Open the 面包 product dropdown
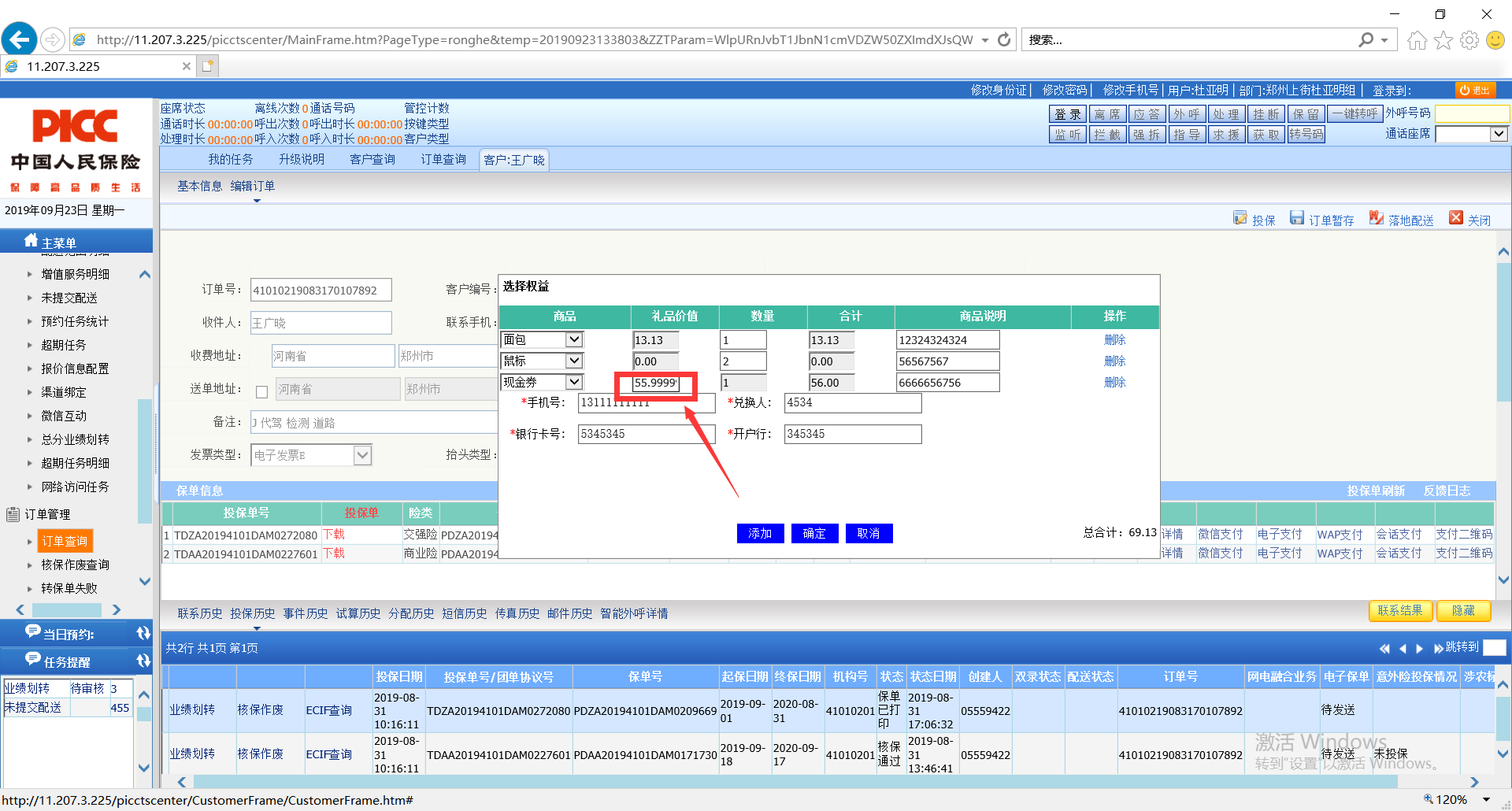1512x811 pixels. point(574,340)
